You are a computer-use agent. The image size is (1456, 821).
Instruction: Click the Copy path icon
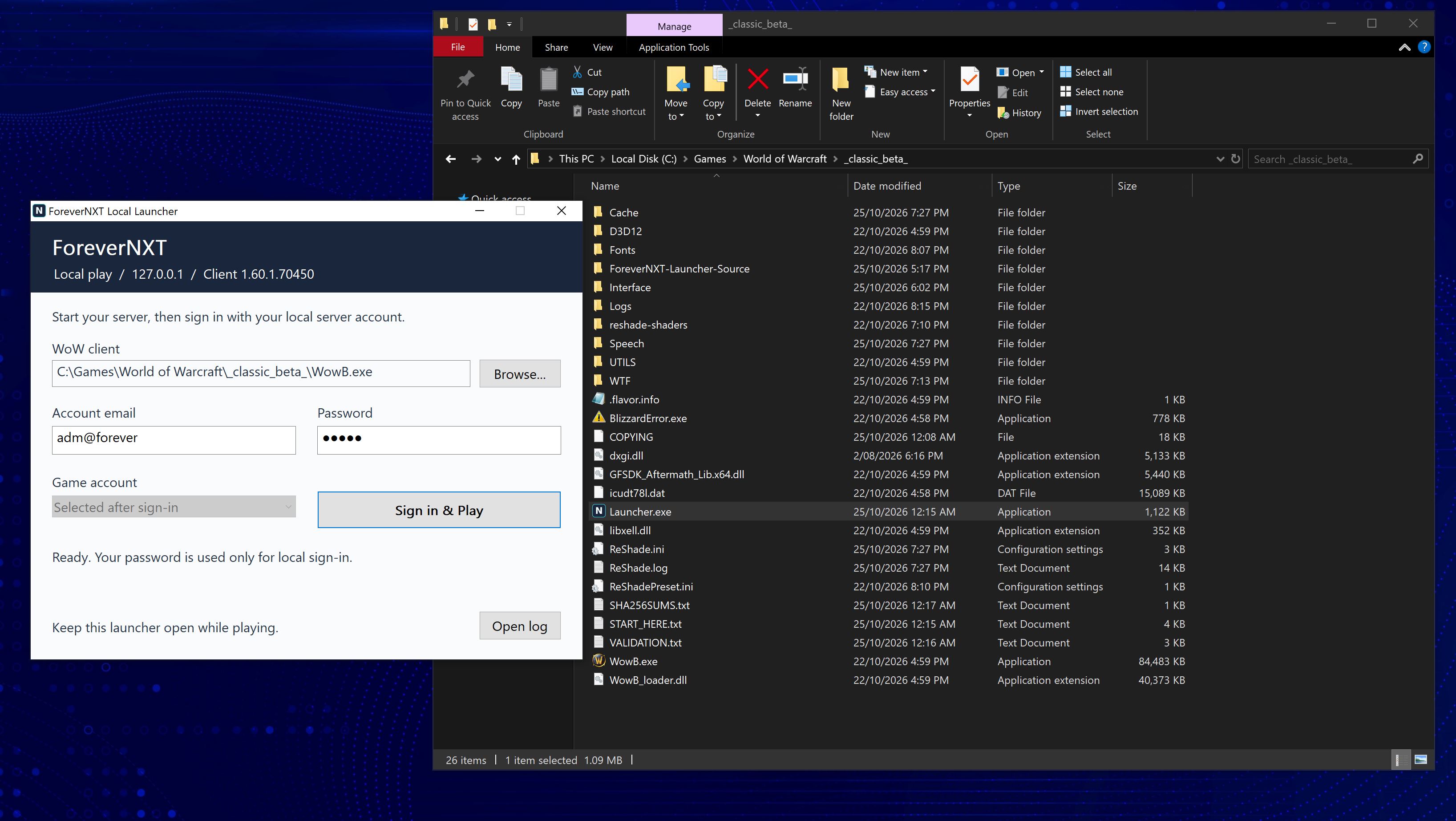click(577, 92)
